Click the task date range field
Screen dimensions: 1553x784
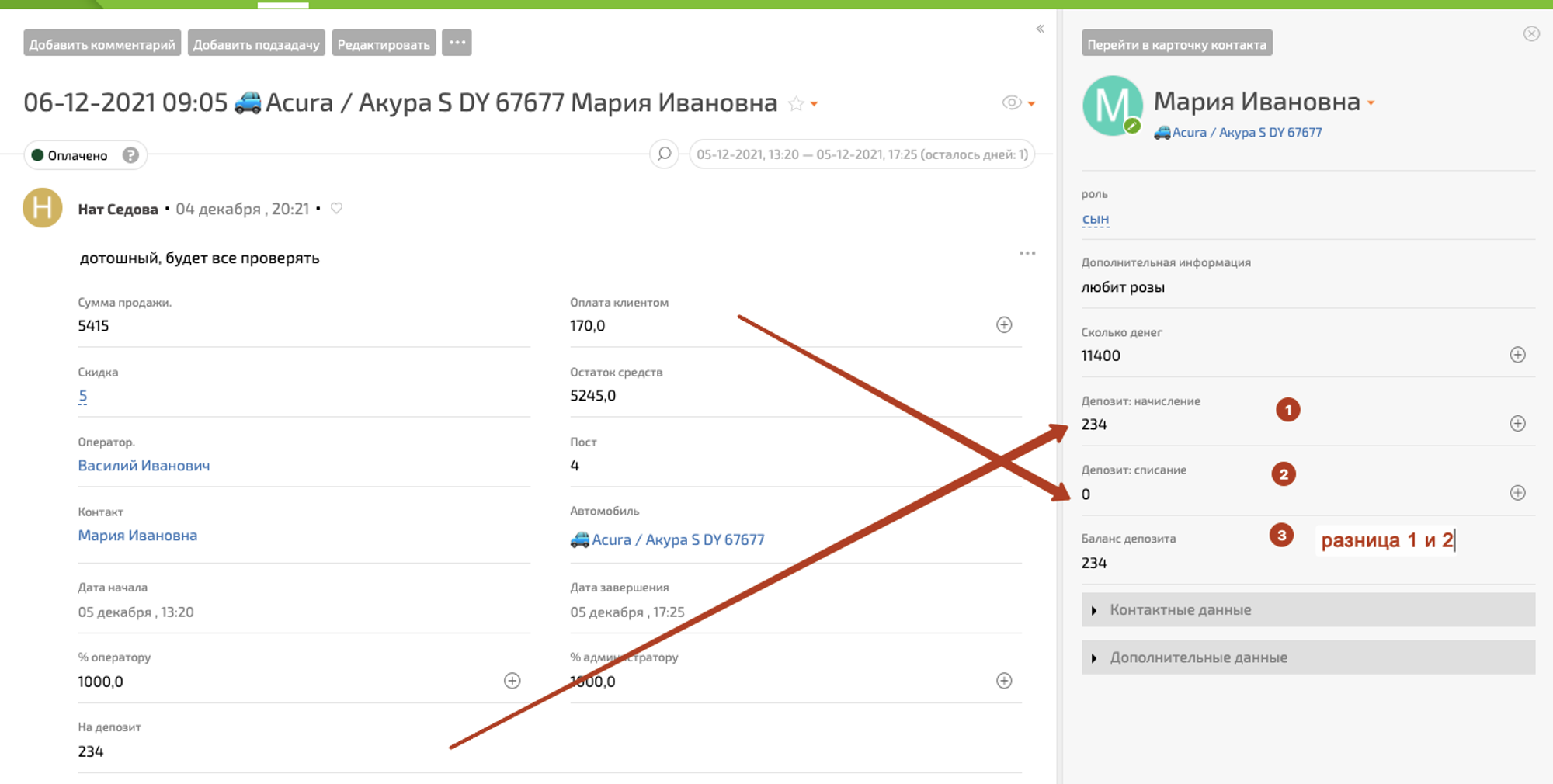click(x=861, y=154)
